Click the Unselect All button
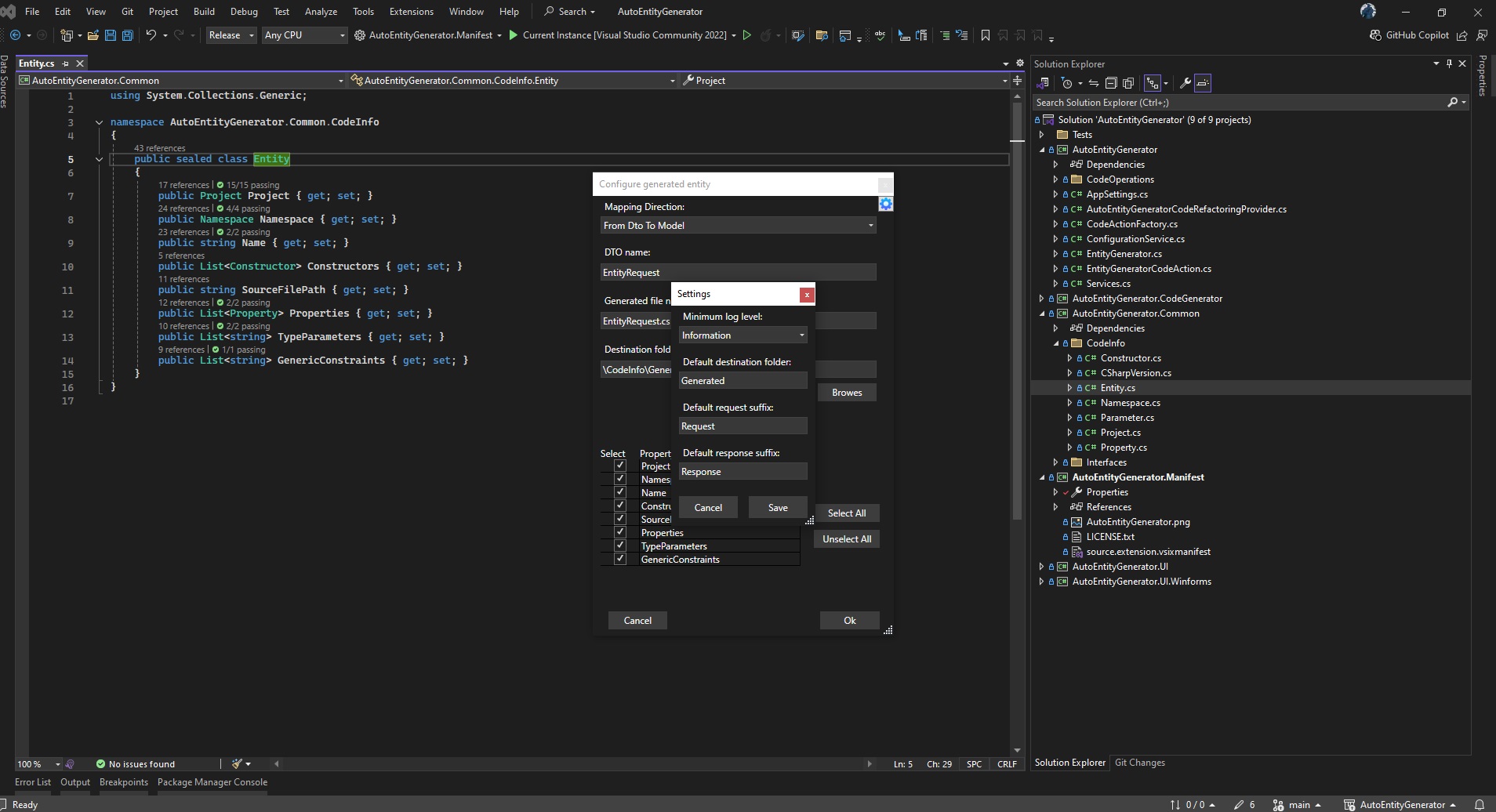The width and height of the screenshot is (1496, 812). pos(847,539)
